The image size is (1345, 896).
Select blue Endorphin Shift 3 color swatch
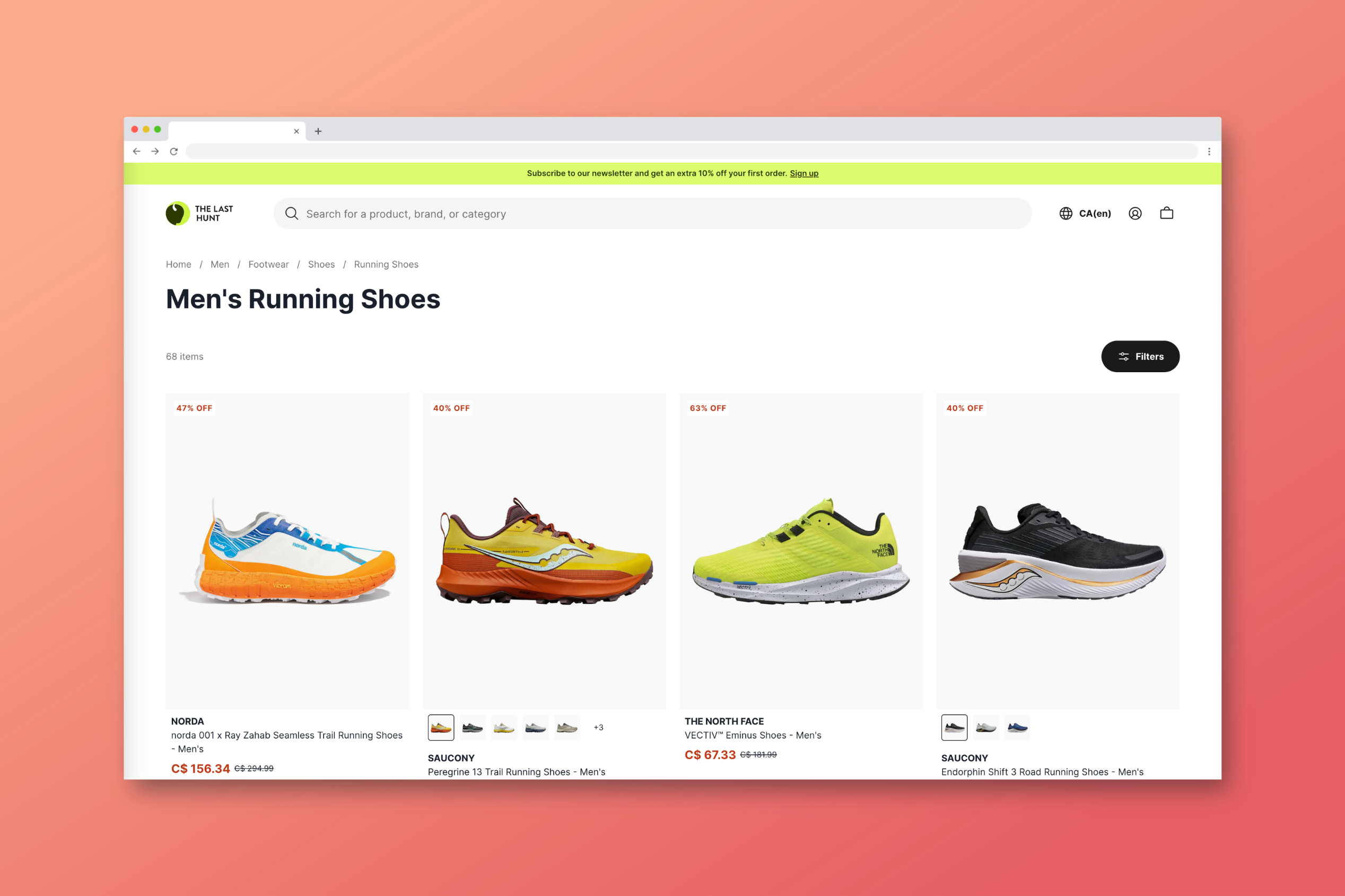click(1017, 727)
